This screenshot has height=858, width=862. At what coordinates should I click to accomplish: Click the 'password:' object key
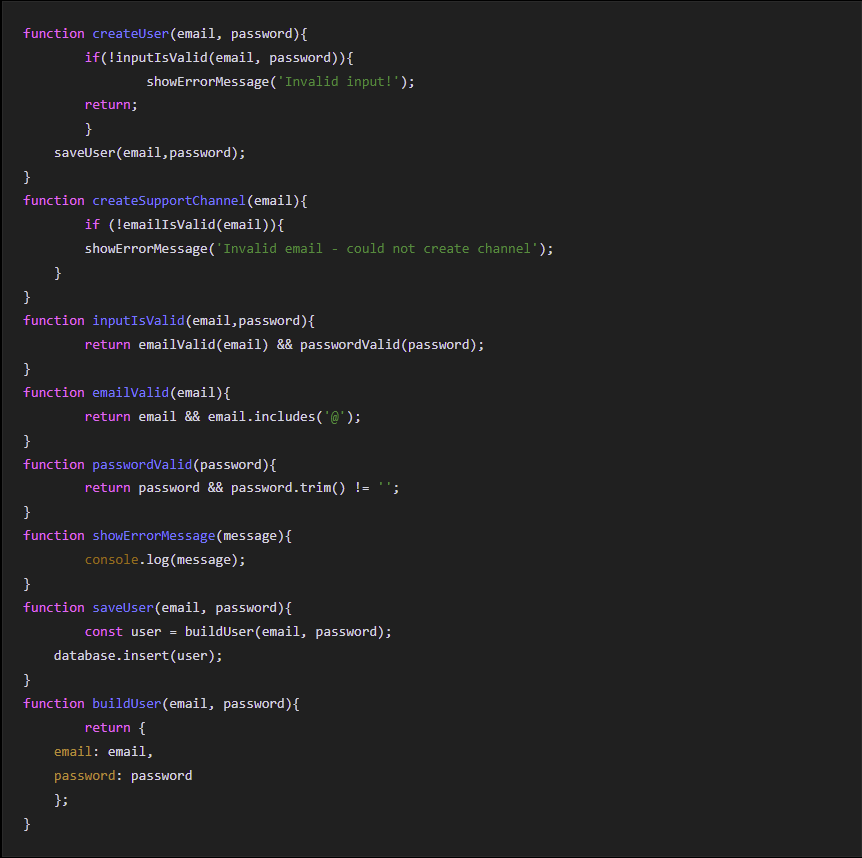(88, 776)
